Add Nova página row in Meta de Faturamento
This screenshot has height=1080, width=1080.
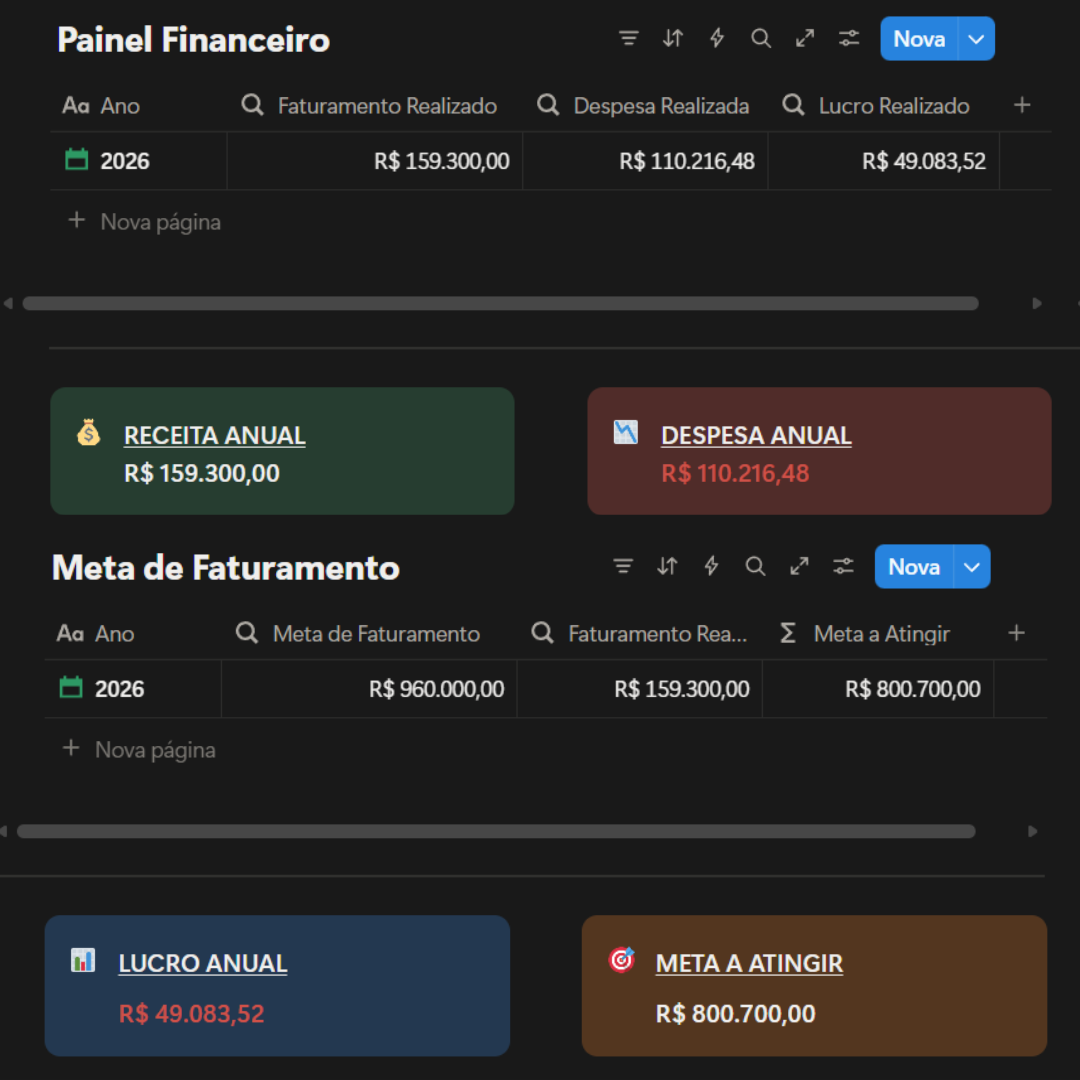click(x=155, y=750)
